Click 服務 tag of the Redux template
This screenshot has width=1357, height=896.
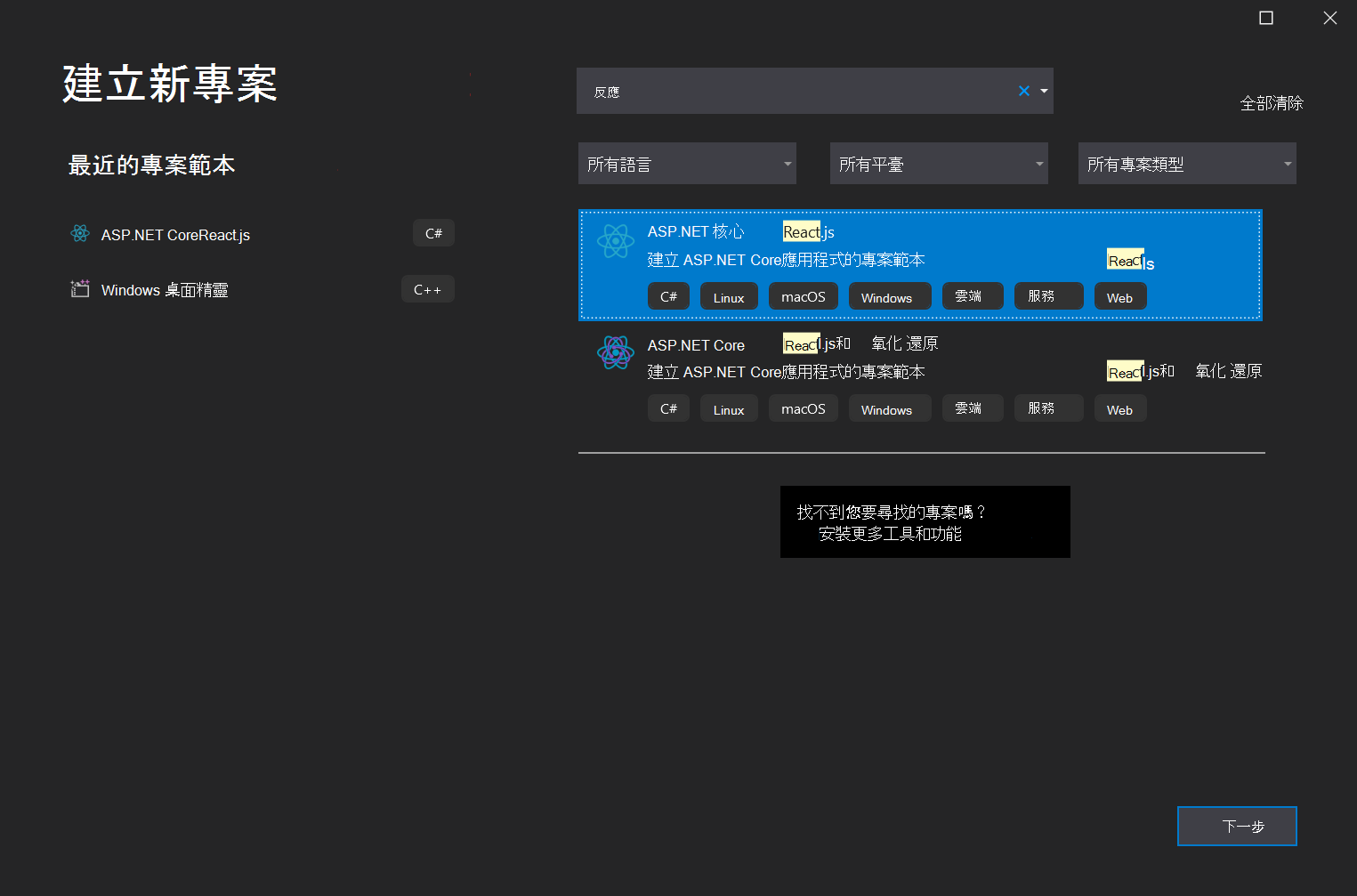(x=1049, y=408)
